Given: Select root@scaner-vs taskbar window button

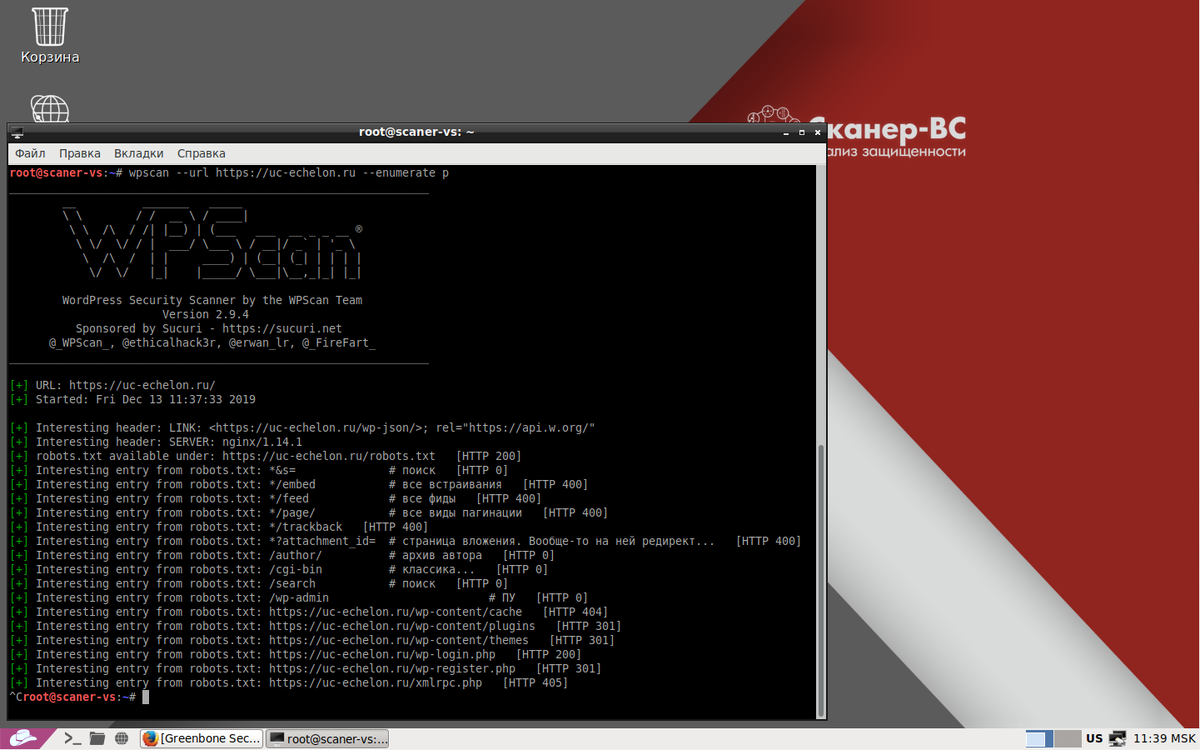Looking at the screenshot, I should tap(326, 739).
